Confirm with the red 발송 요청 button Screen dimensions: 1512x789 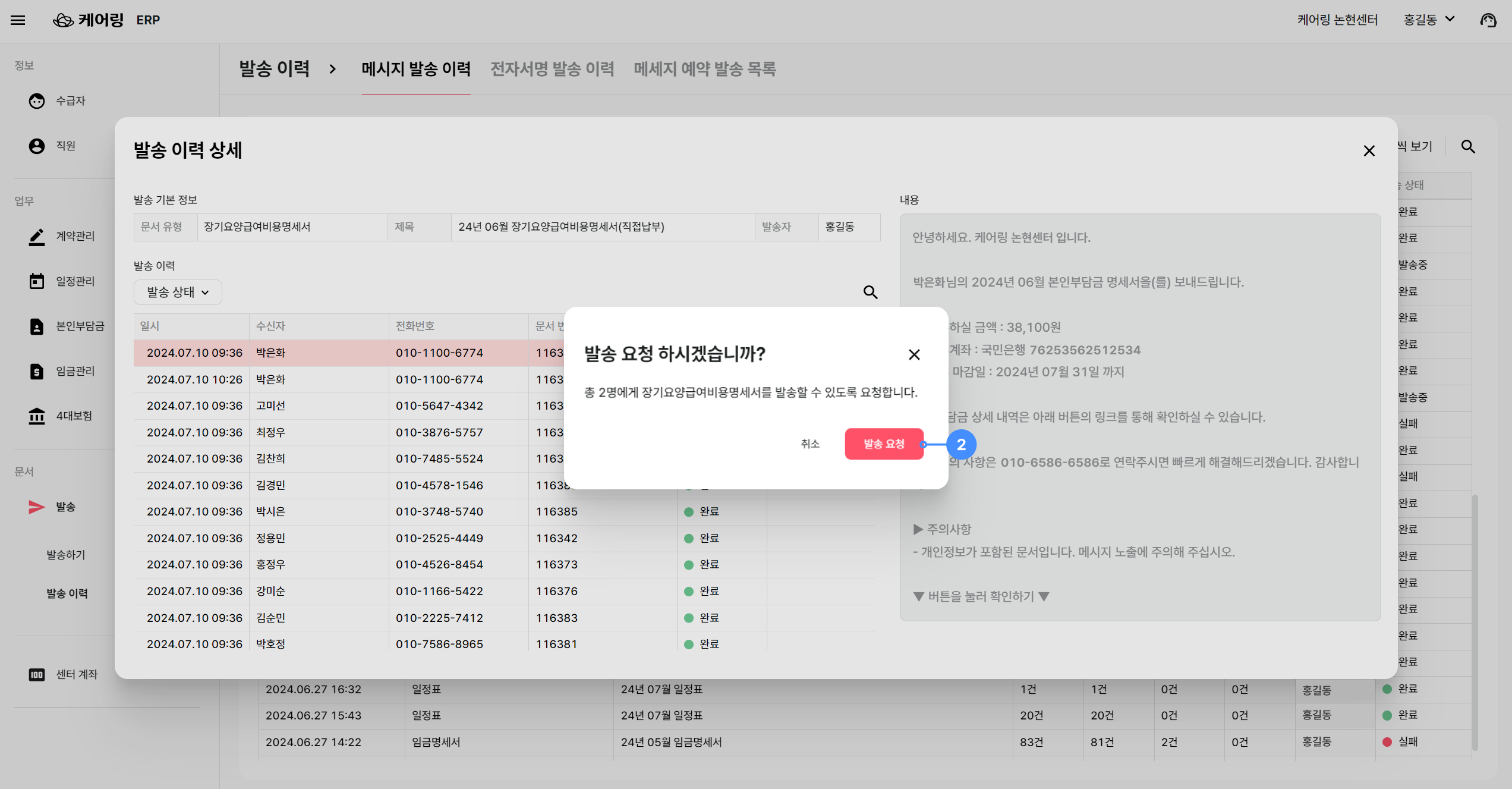point(883,444)
